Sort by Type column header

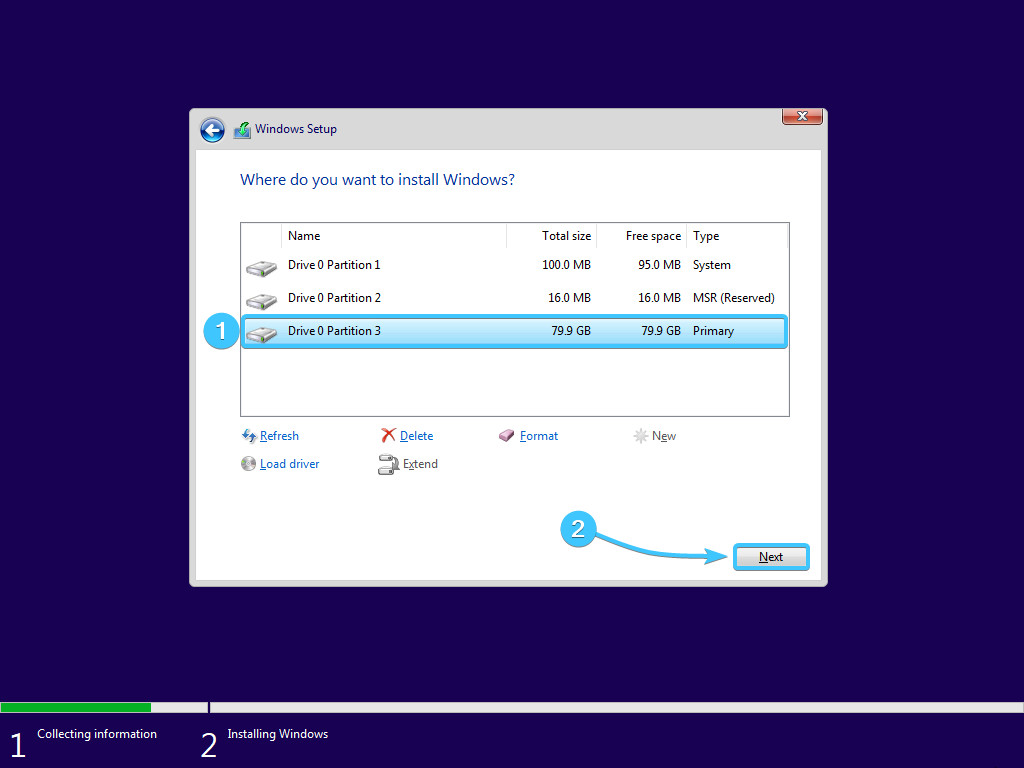pyautogui.click(x=706, y=236)
